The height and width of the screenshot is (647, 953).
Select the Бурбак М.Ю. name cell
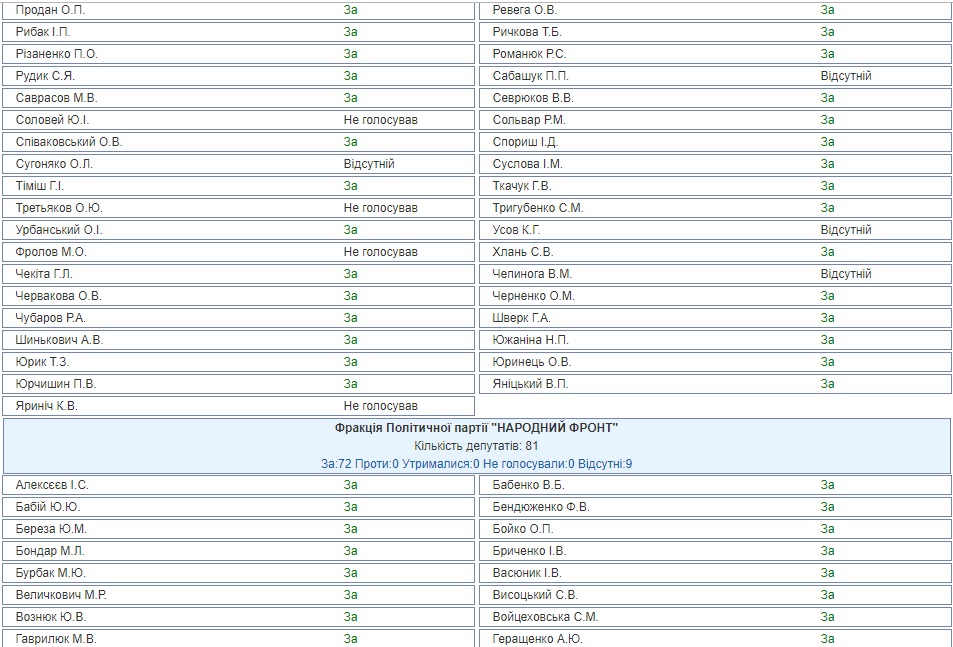click(51, 573)
